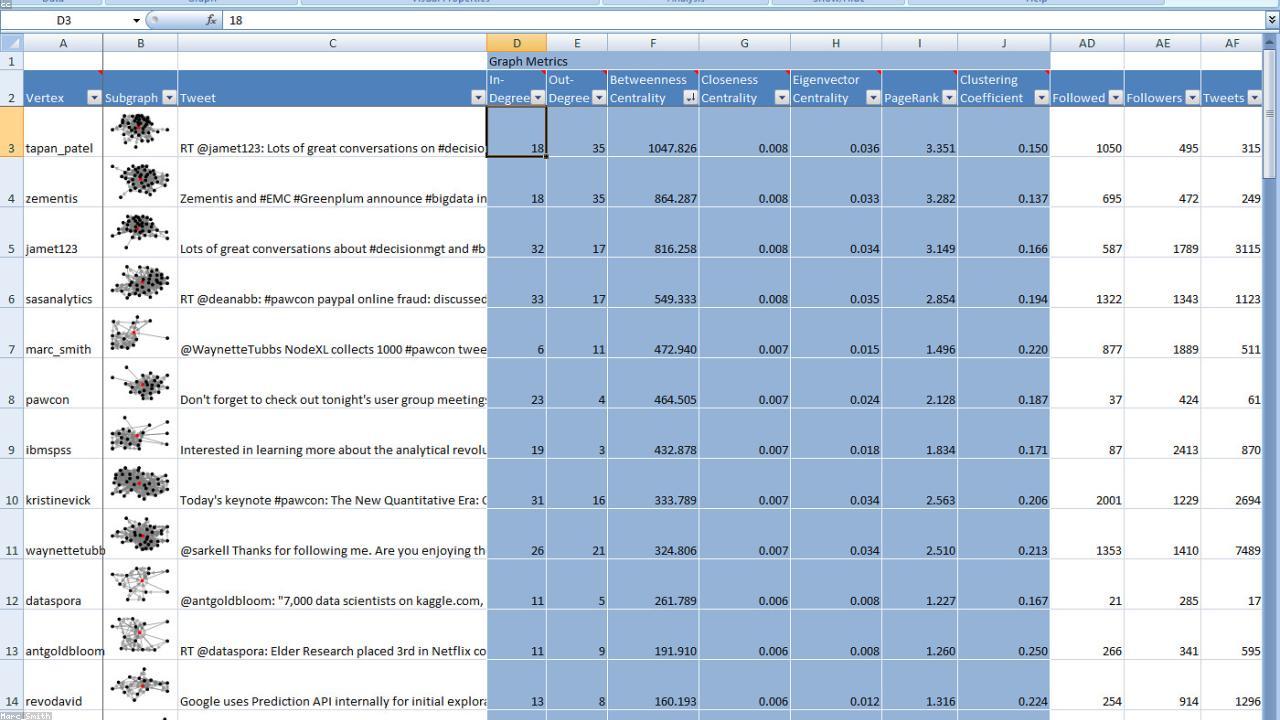Click the Tweets value 7489
This screenshot has width=1280, height=720.
tap(1231, 534)
